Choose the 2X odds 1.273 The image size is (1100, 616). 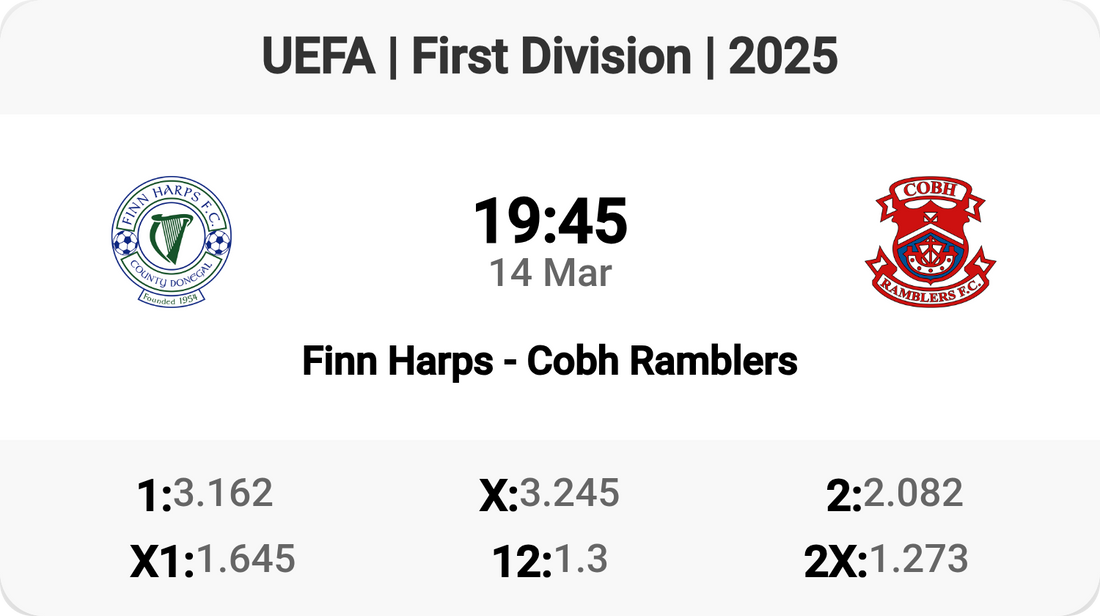(919, 559)
